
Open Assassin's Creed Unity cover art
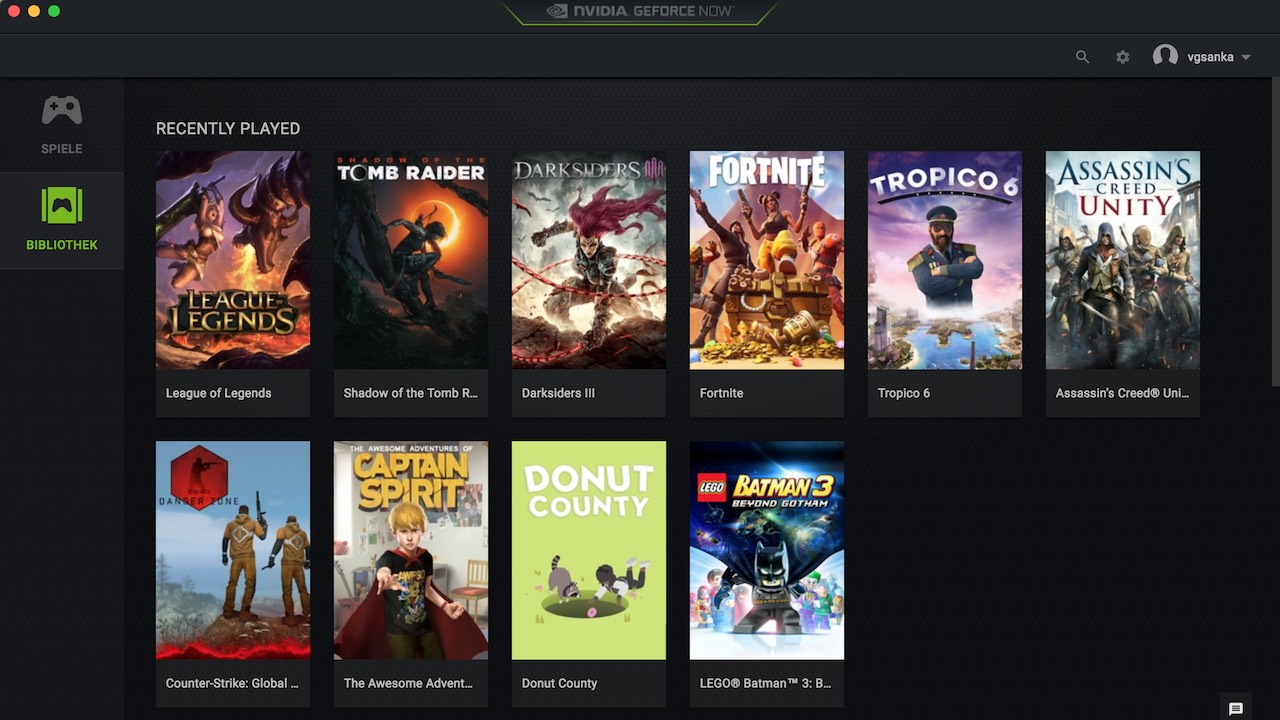(1123, 260)
